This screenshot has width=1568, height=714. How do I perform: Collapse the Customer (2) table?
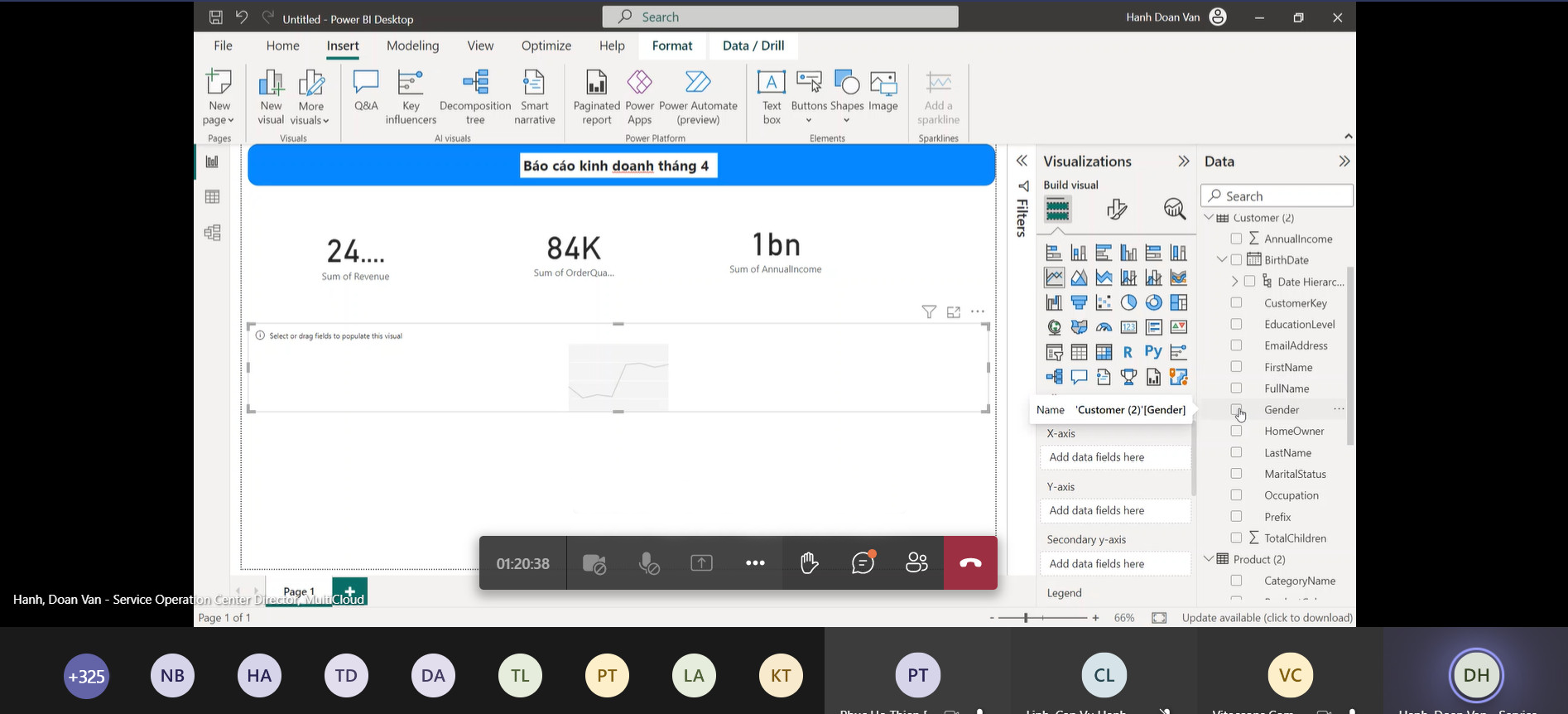[1209, 218]
